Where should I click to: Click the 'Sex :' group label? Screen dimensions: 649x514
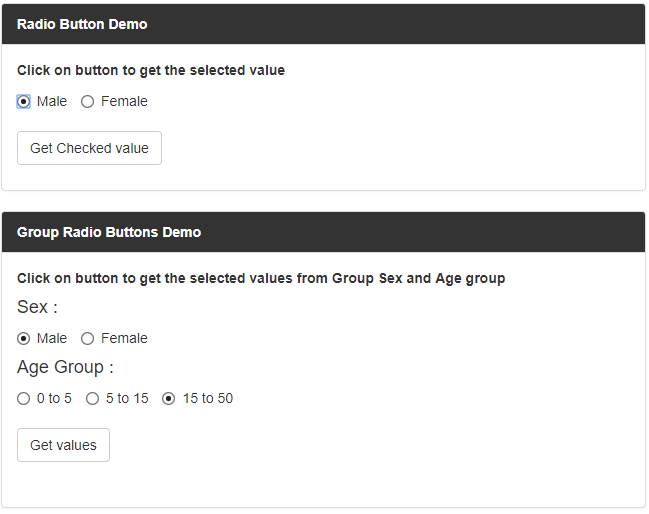(x=37, y=307)
